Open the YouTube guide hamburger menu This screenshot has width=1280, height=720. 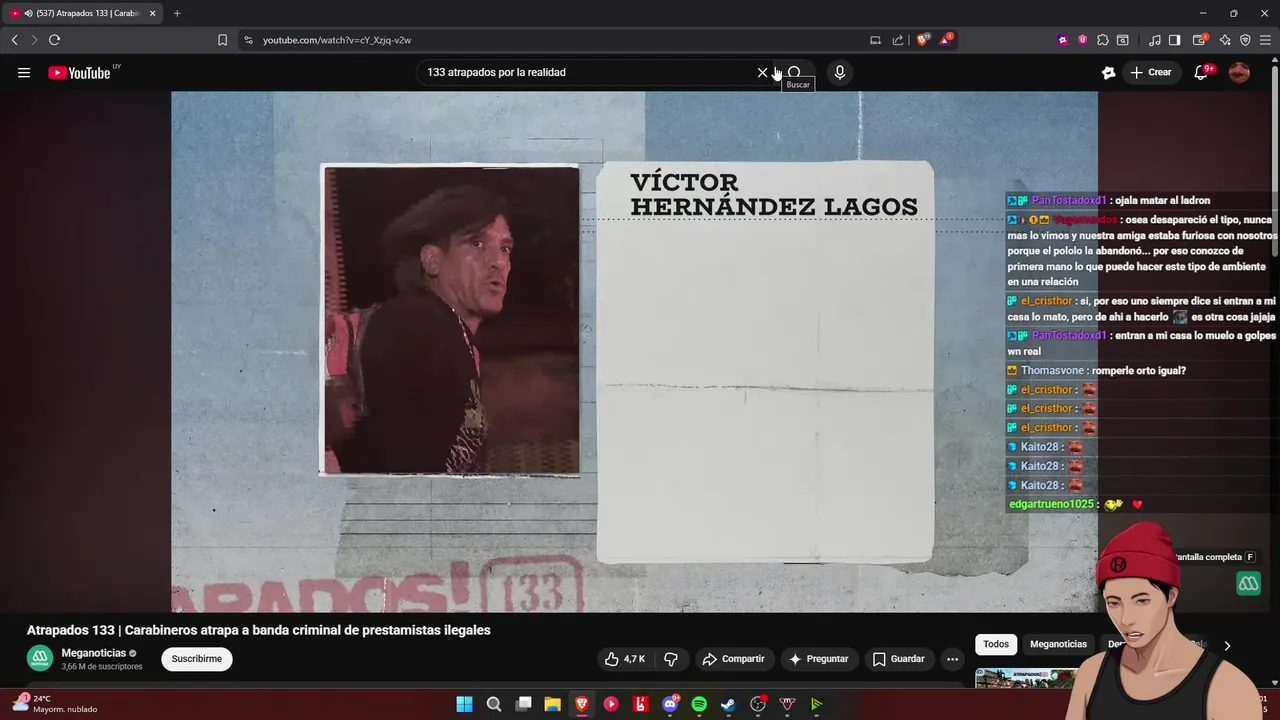pyautogui.click(x=24, y=72)
